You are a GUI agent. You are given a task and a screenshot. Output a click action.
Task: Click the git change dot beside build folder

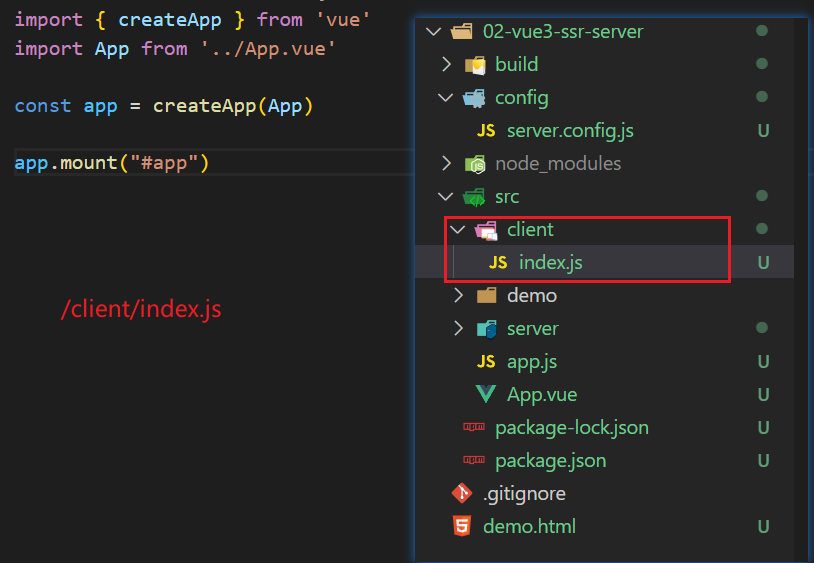pyautogui.click(x=762, y=63)
